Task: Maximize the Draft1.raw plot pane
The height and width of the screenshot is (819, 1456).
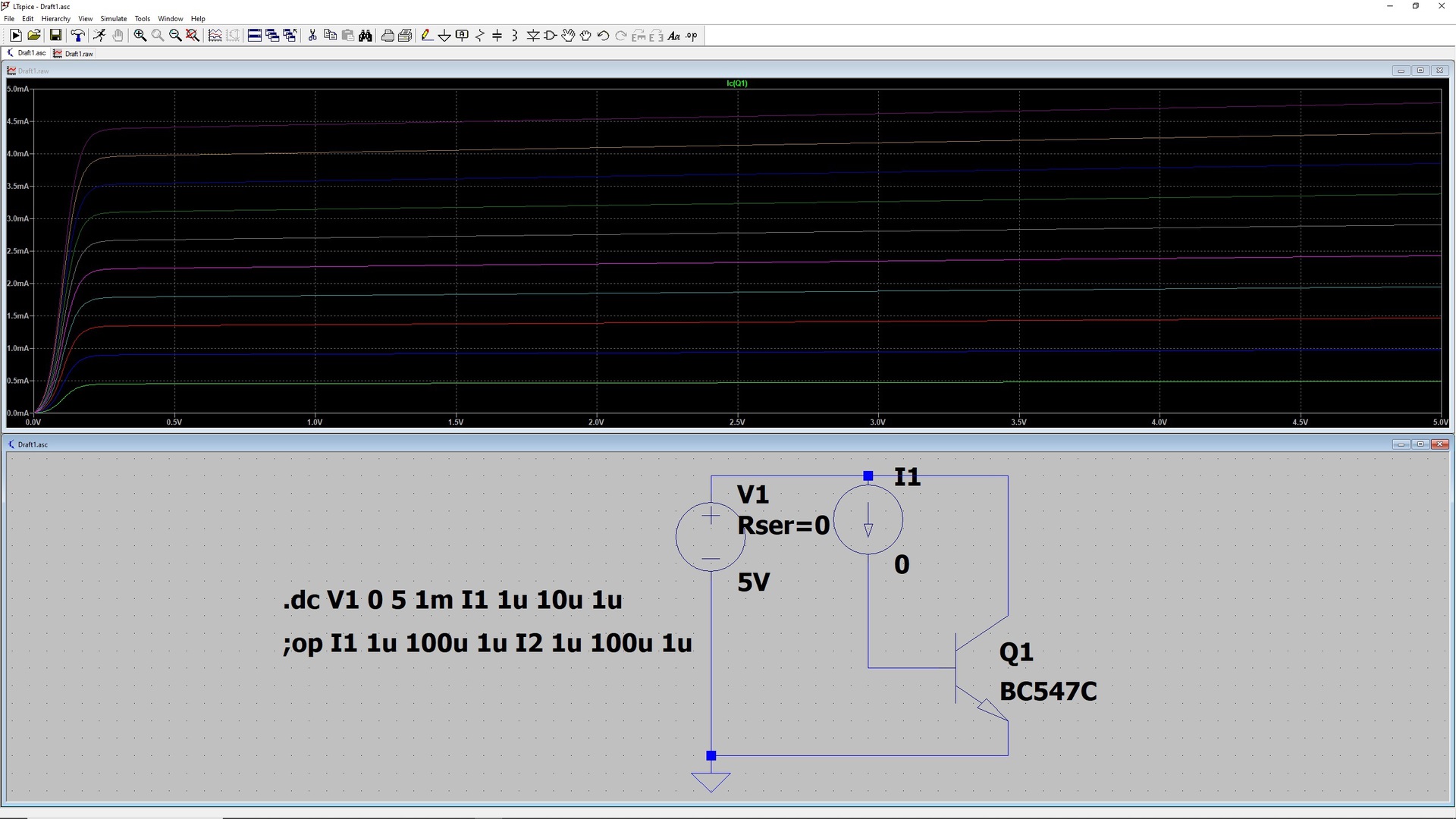Action: (x=1420, y=71)
